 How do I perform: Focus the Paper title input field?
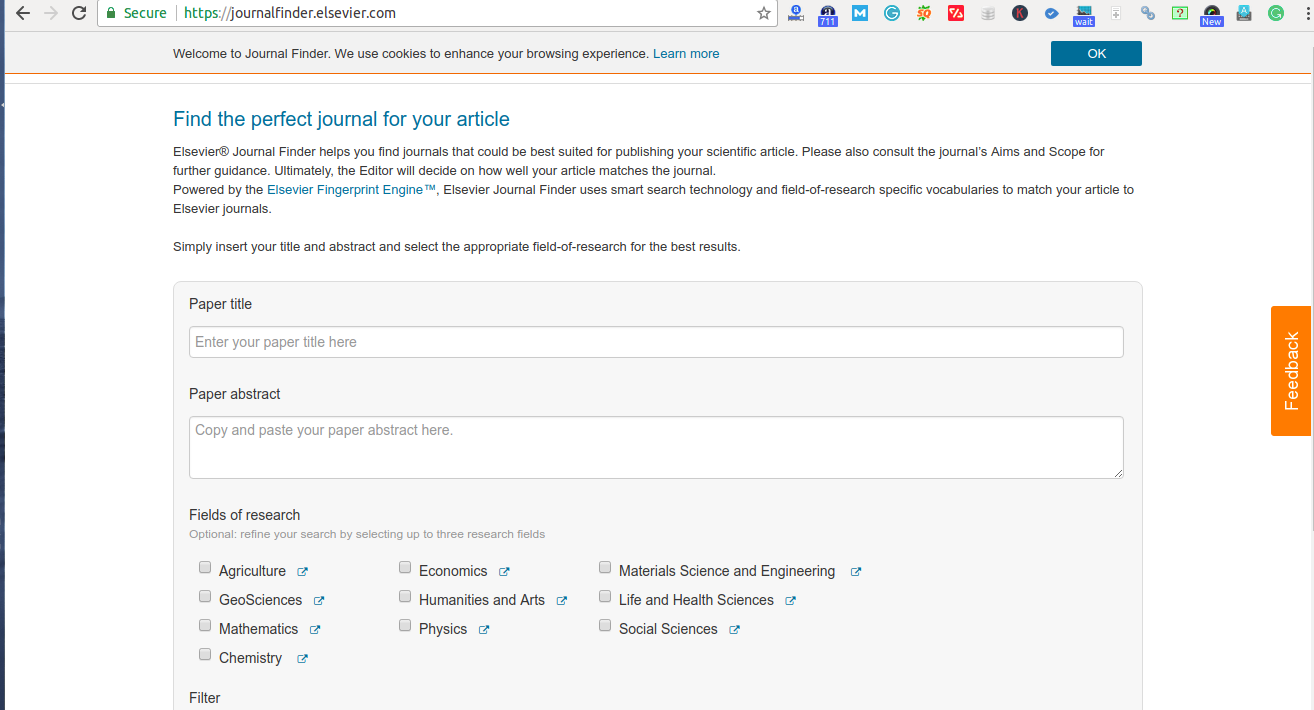pyautogui.click(x=656, y=342)
